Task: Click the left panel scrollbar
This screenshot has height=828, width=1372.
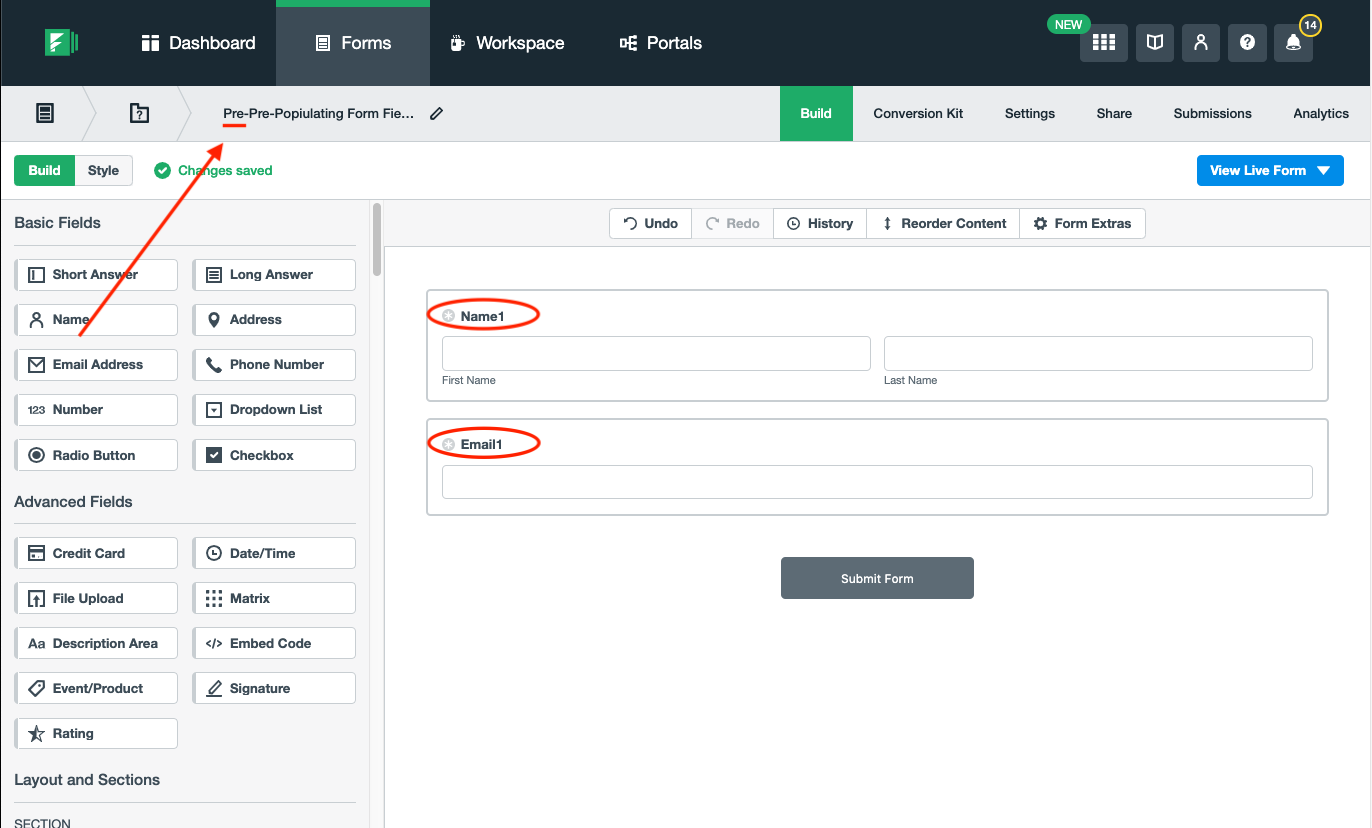Action: 377,240
